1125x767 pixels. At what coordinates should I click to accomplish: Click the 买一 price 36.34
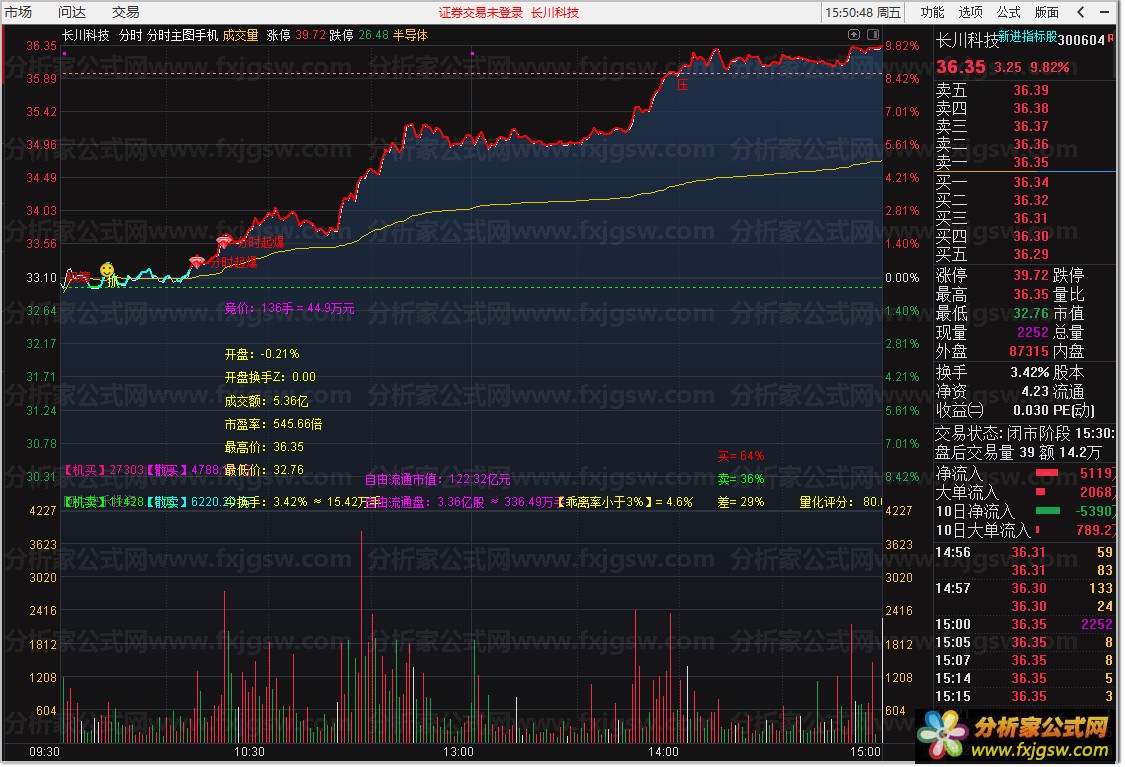click(x=1030, y=182)
